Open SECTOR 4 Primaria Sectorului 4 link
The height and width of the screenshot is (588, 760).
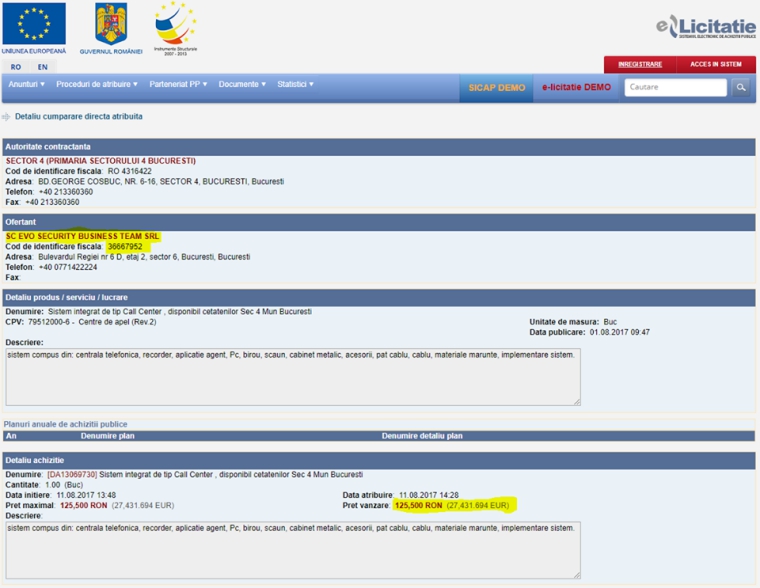click(x=101, y=161)
